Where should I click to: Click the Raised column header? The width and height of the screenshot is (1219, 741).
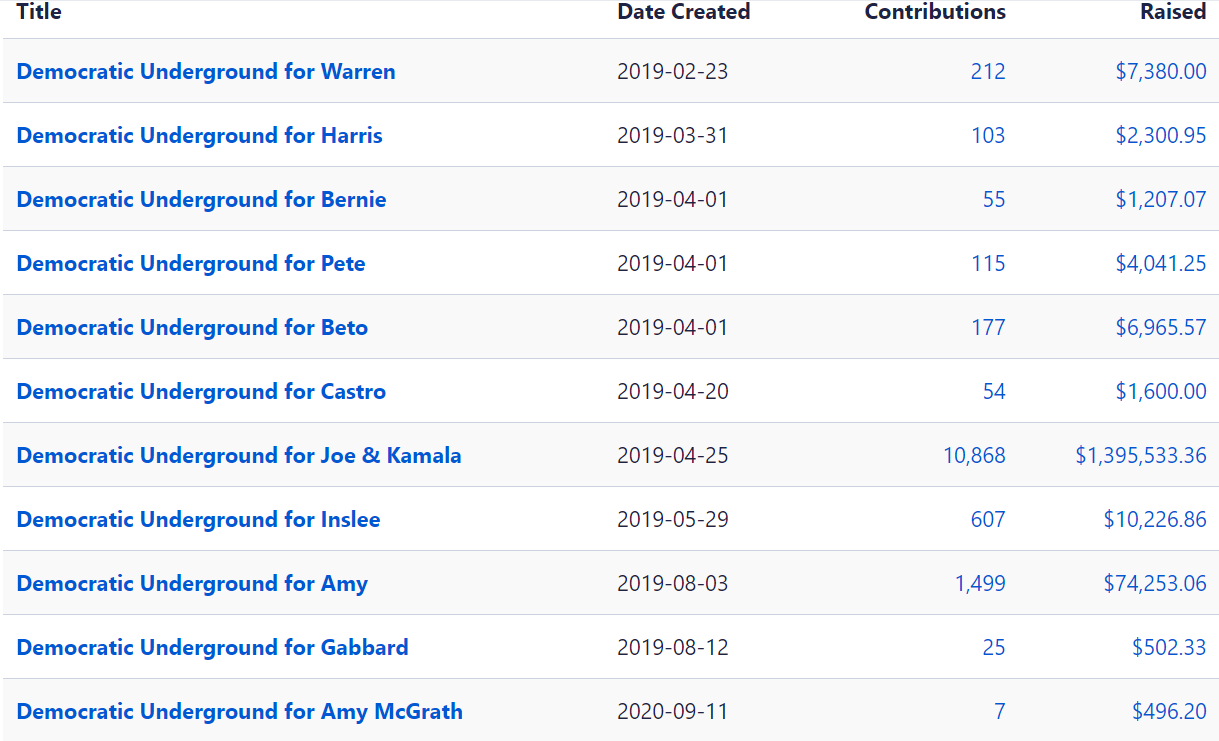click(1173, 12)
